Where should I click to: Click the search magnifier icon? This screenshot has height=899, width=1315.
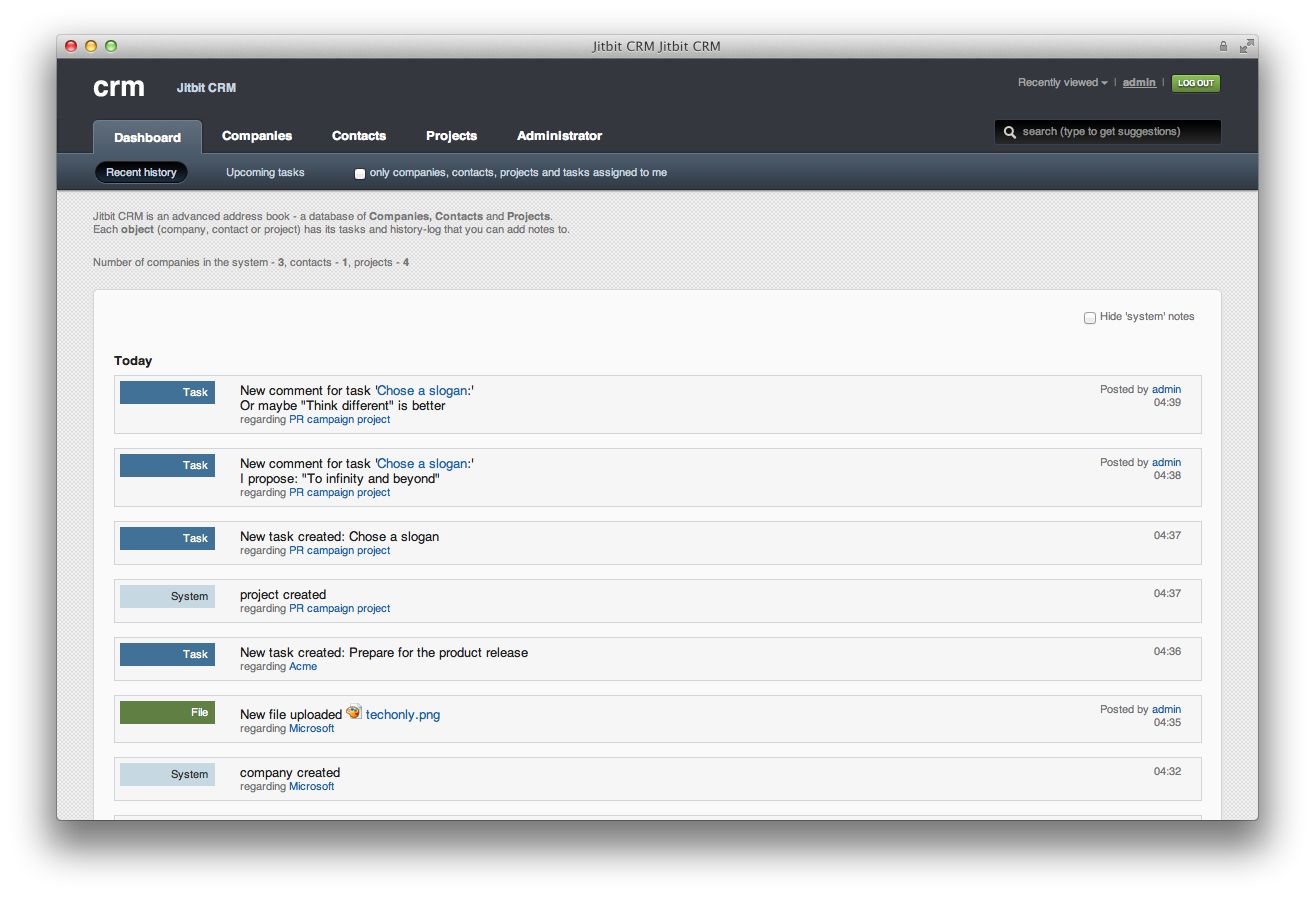tap(1010, 132)
